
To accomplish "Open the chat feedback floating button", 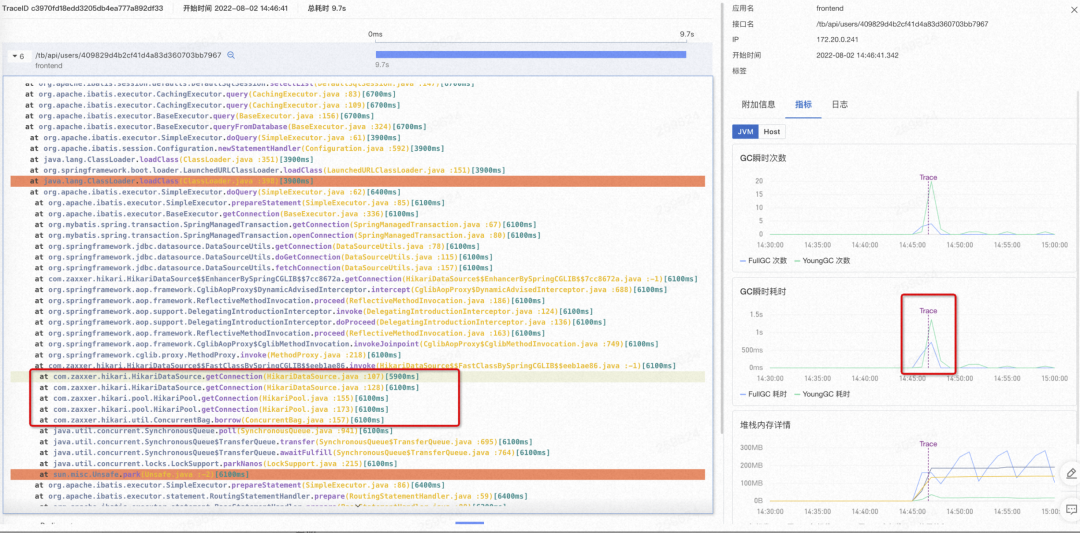I will click(x=1070, y=509).
